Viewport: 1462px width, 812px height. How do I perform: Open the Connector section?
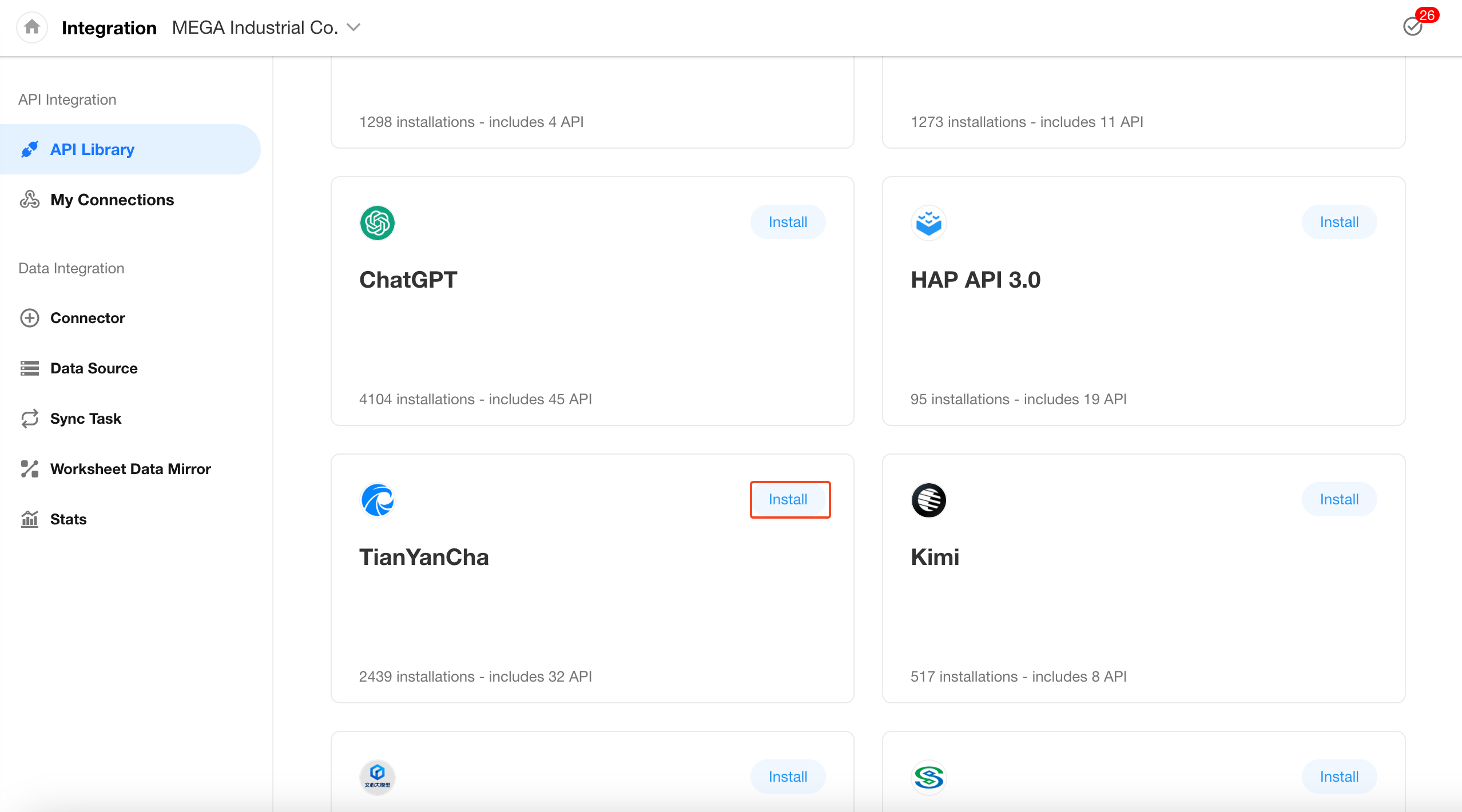point(88,318)
